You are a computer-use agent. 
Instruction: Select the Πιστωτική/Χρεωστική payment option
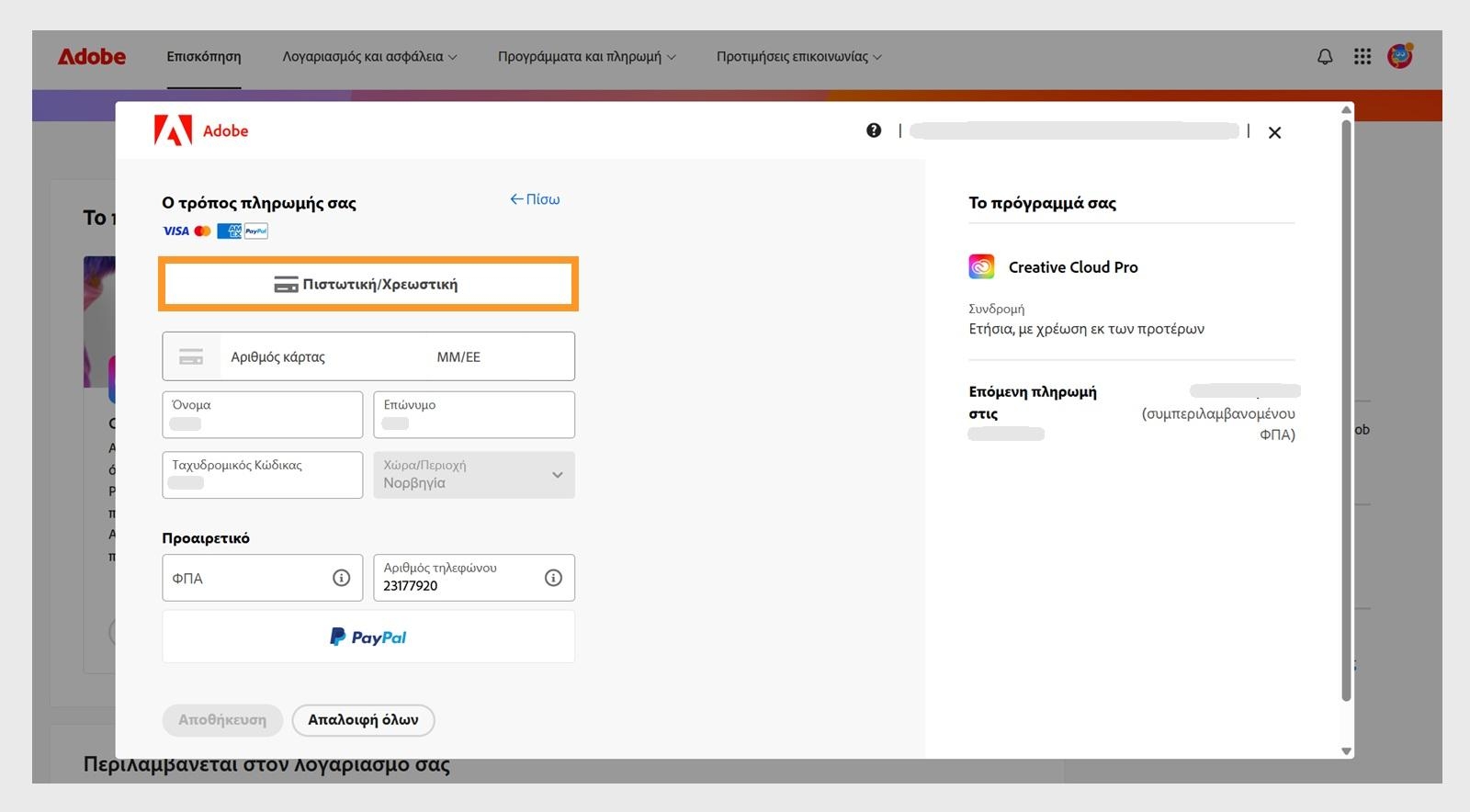coord(368,284)
